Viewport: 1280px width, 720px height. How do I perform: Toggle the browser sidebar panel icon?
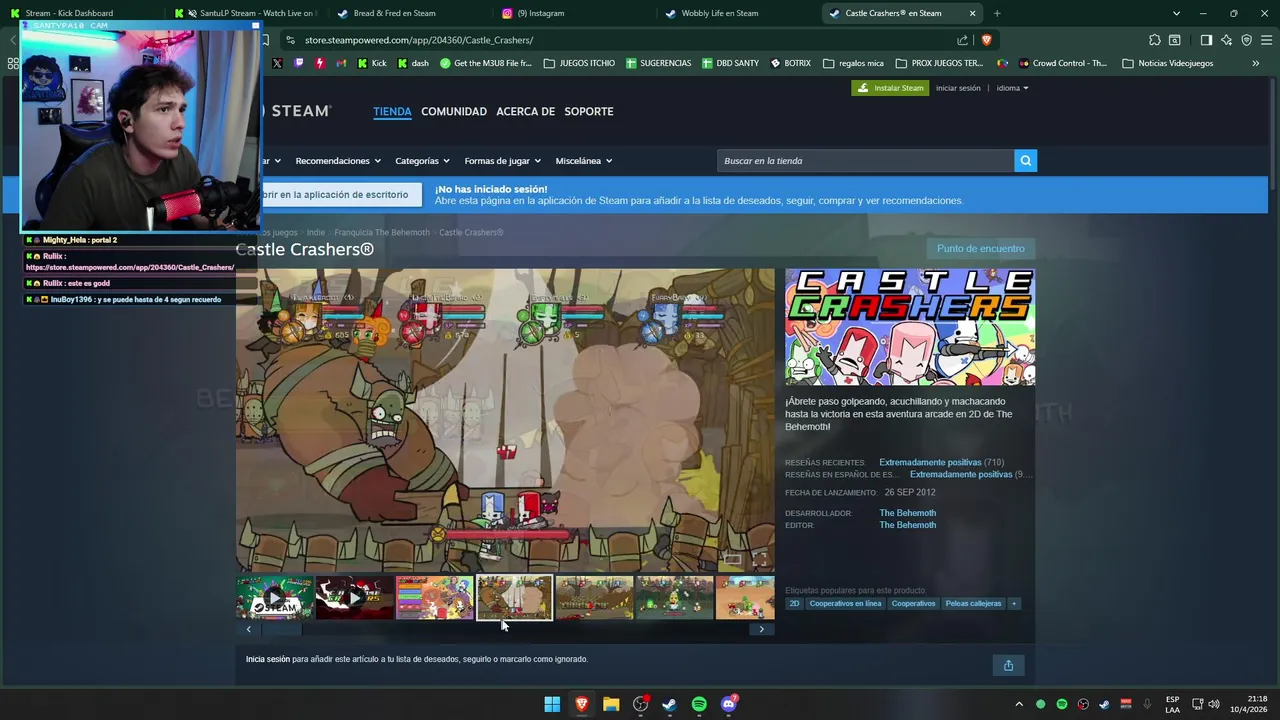pos(1206,40)
